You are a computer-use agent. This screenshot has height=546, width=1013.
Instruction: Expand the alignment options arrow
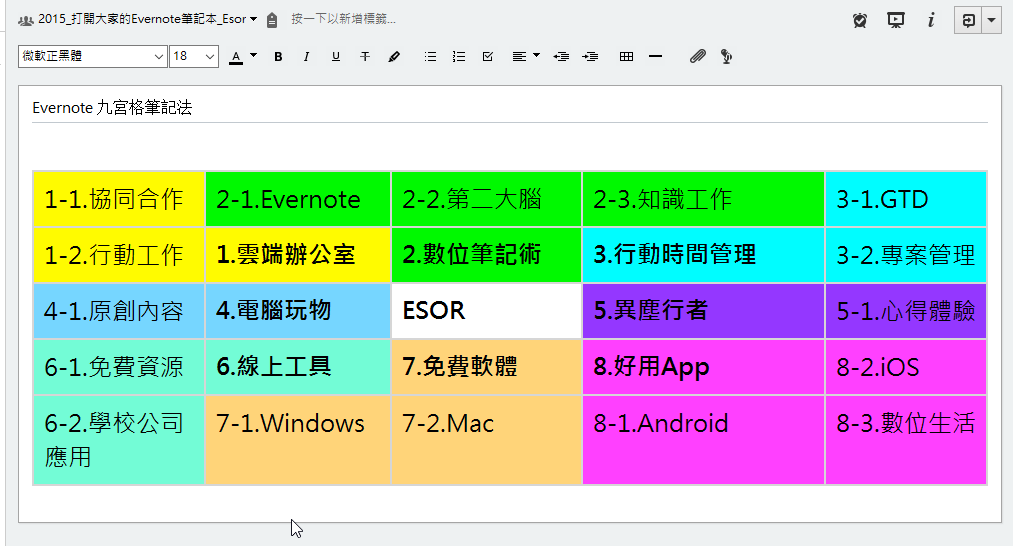tap(536, 56)
